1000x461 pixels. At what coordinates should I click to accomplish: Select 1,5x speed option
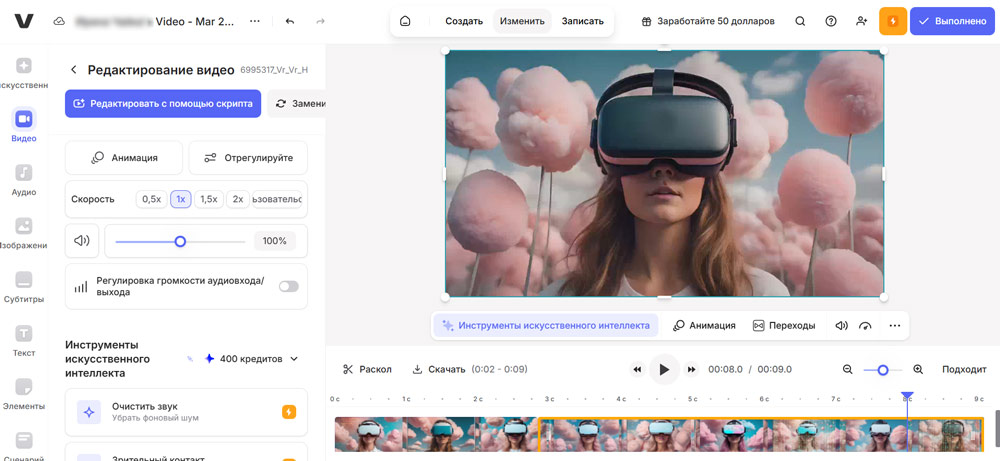click(x=208, y=199)
